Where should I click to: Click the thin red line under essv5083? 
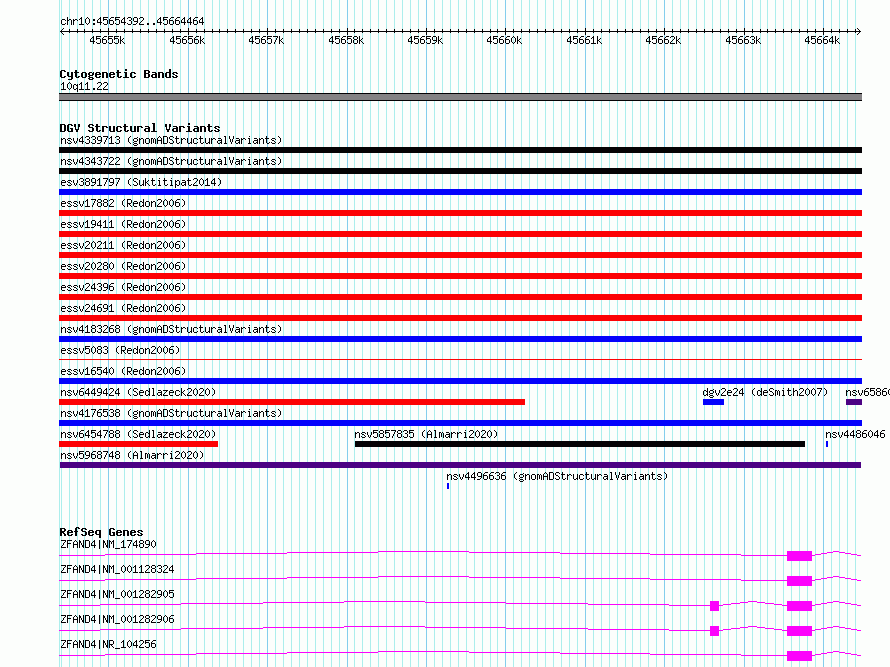(460, 360)
